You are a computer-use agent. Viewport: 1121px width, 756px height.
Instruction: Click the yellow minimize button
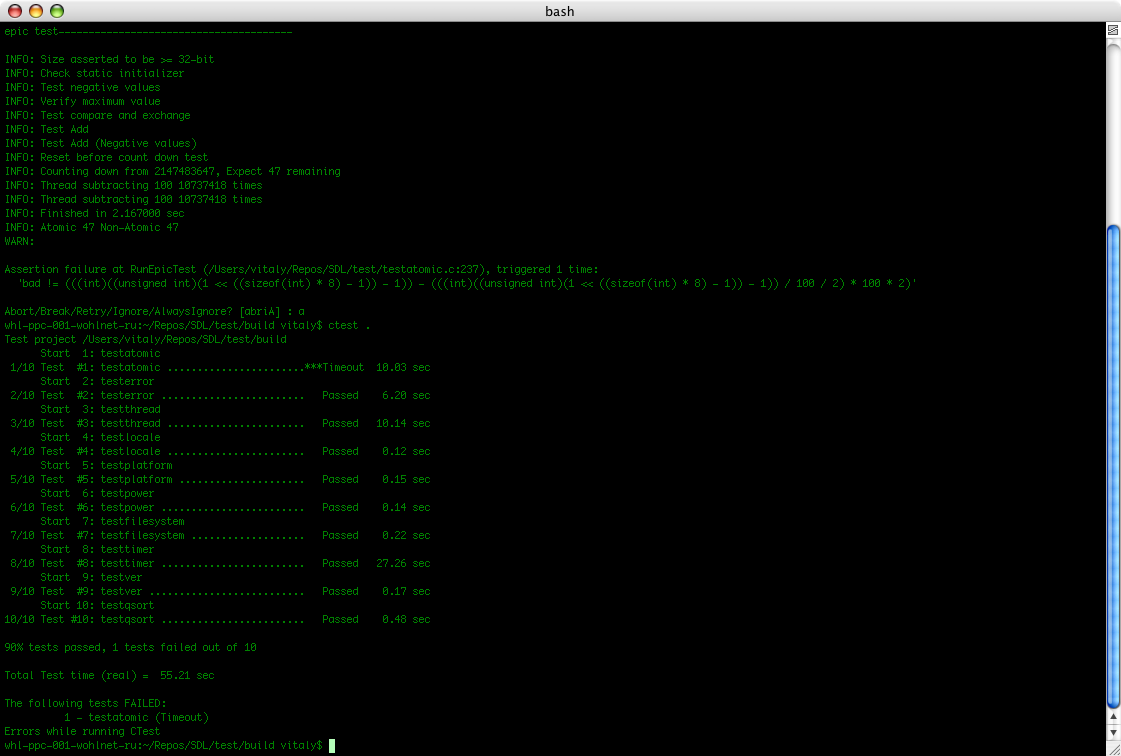coord(37,11)
